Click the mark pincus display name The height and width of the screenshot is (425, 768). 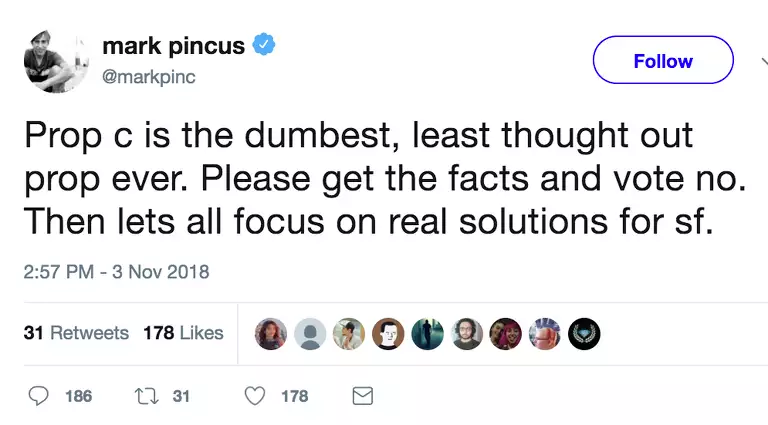(x=174, y=46)
